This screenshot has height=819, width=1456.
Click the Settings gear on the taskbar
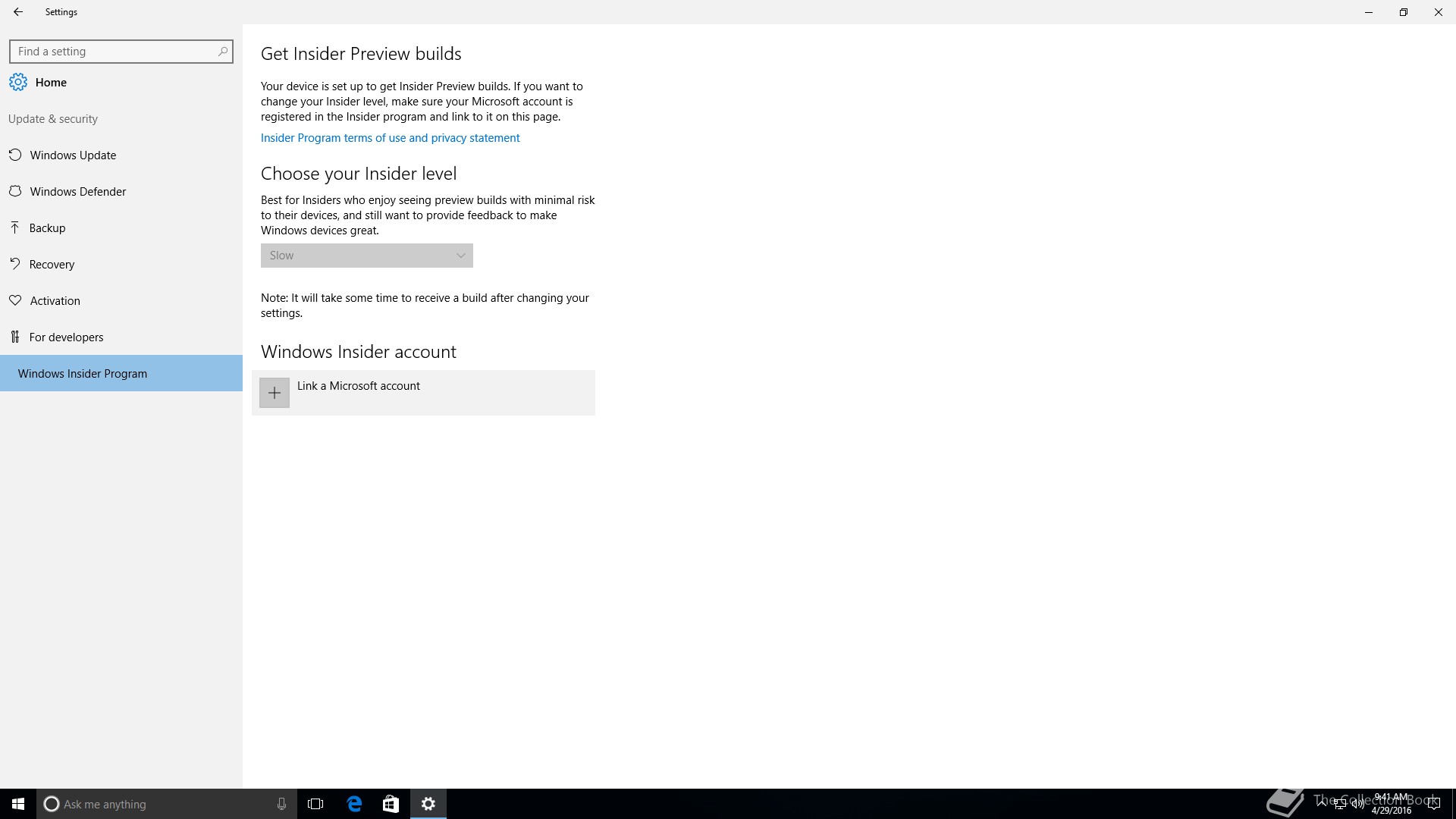(428, 804)
